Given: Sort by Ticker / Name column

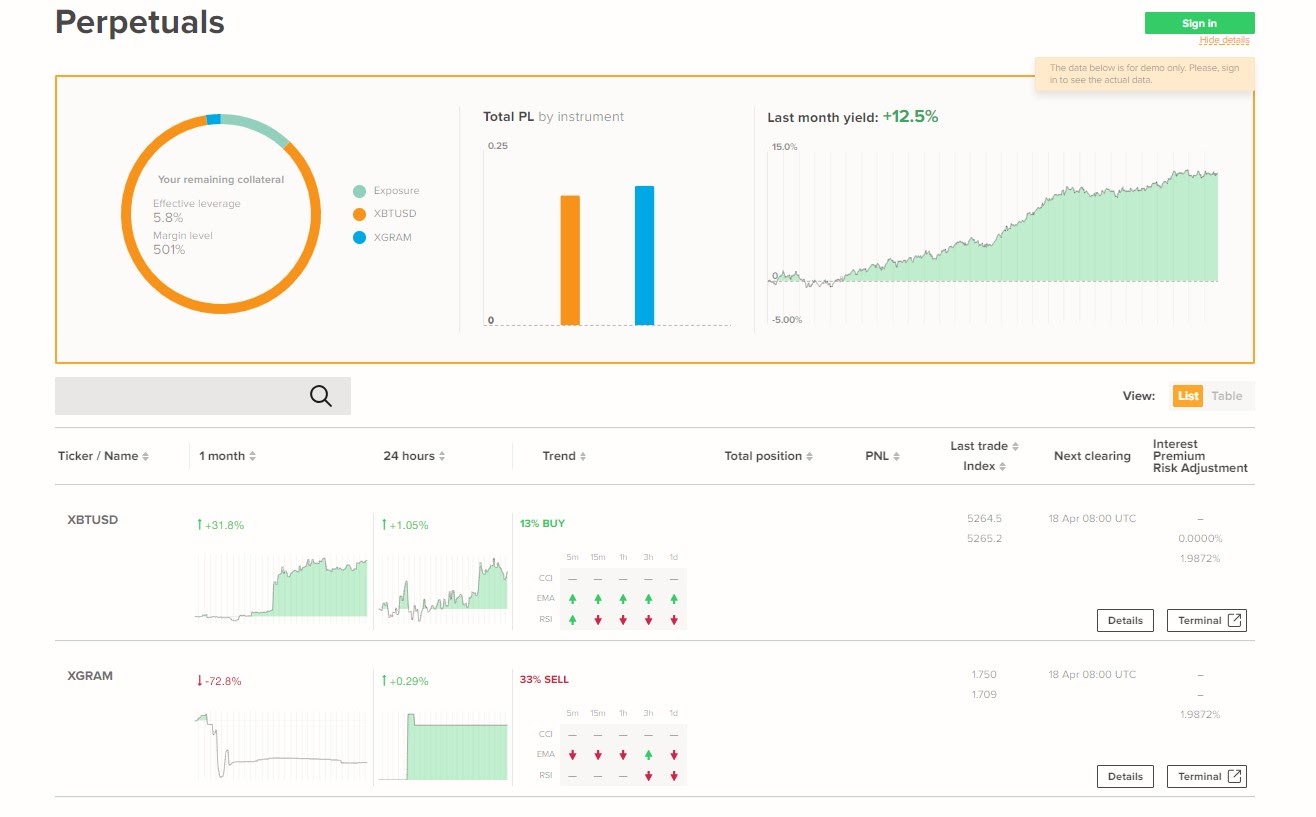Looking at the screenshot, I should [x=103, y=456].
